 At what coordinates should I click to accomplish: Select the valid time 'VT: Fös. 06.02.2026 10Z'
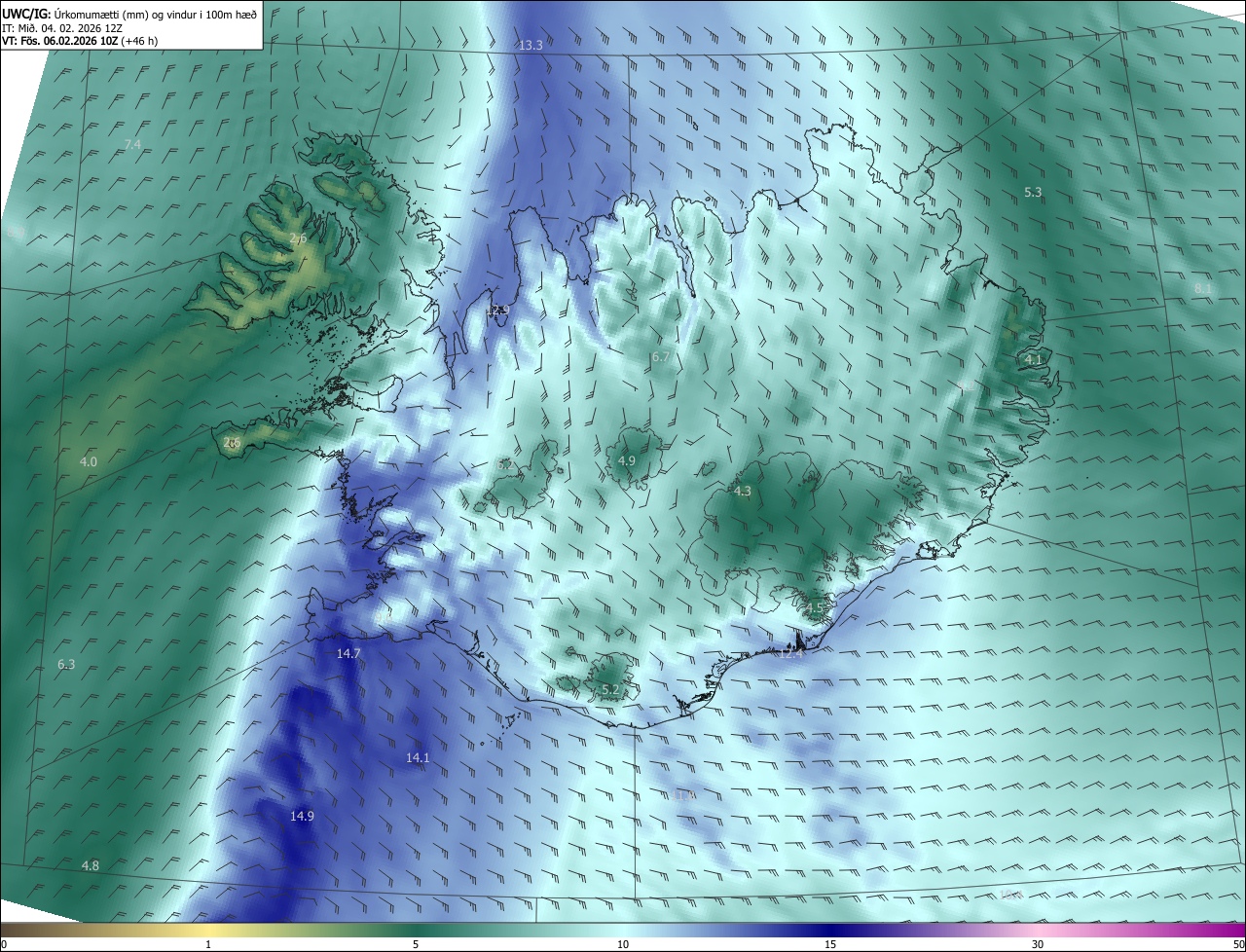pyautogui.click(x=60, y=41)
